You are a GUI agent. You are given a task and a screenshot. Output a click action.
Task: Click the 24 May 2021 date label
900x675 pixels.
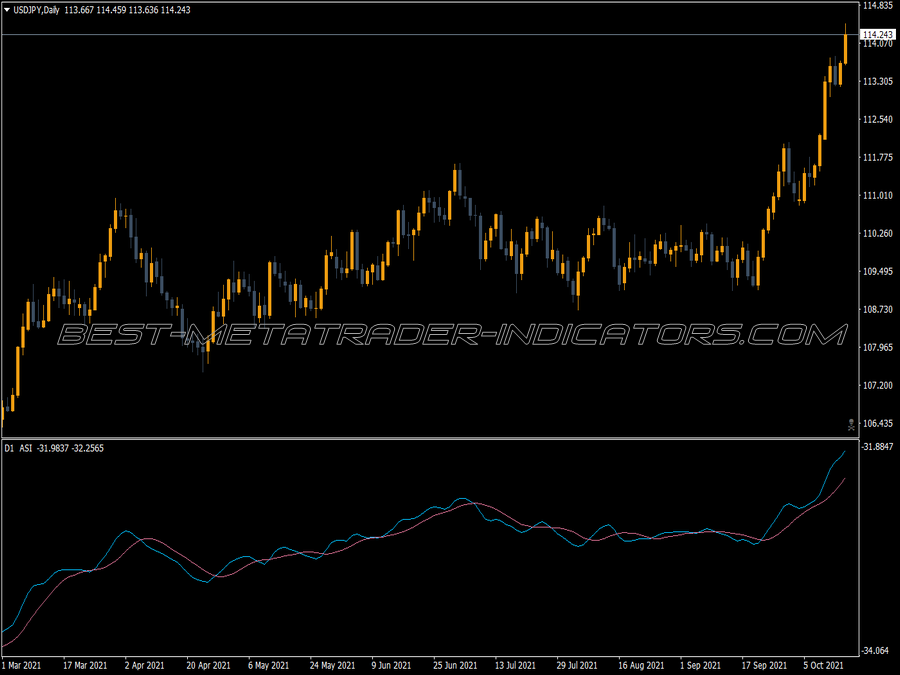point(332,665)
